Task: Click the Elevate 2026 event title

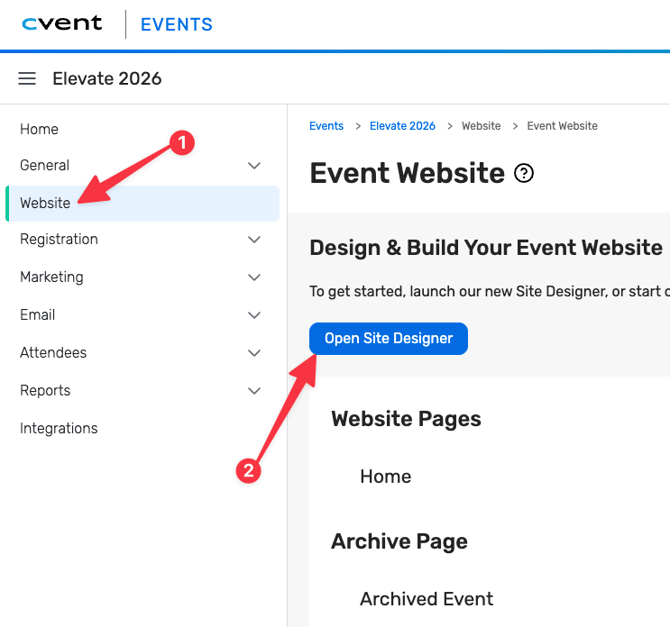Action: 107,79
